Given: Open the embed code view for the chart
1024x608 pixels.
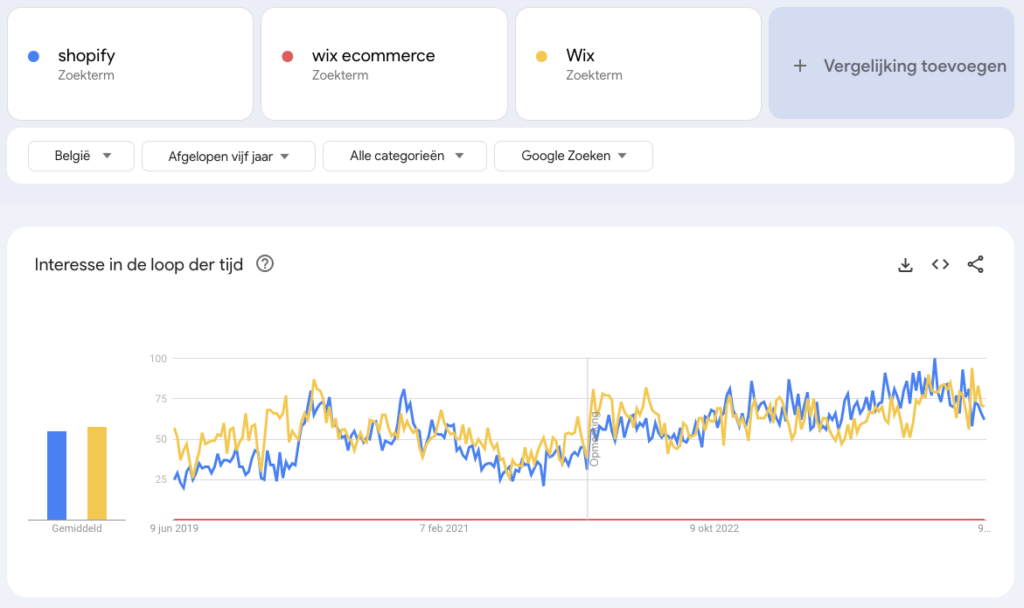Looking at the screenshot, I should pos(940,264).
